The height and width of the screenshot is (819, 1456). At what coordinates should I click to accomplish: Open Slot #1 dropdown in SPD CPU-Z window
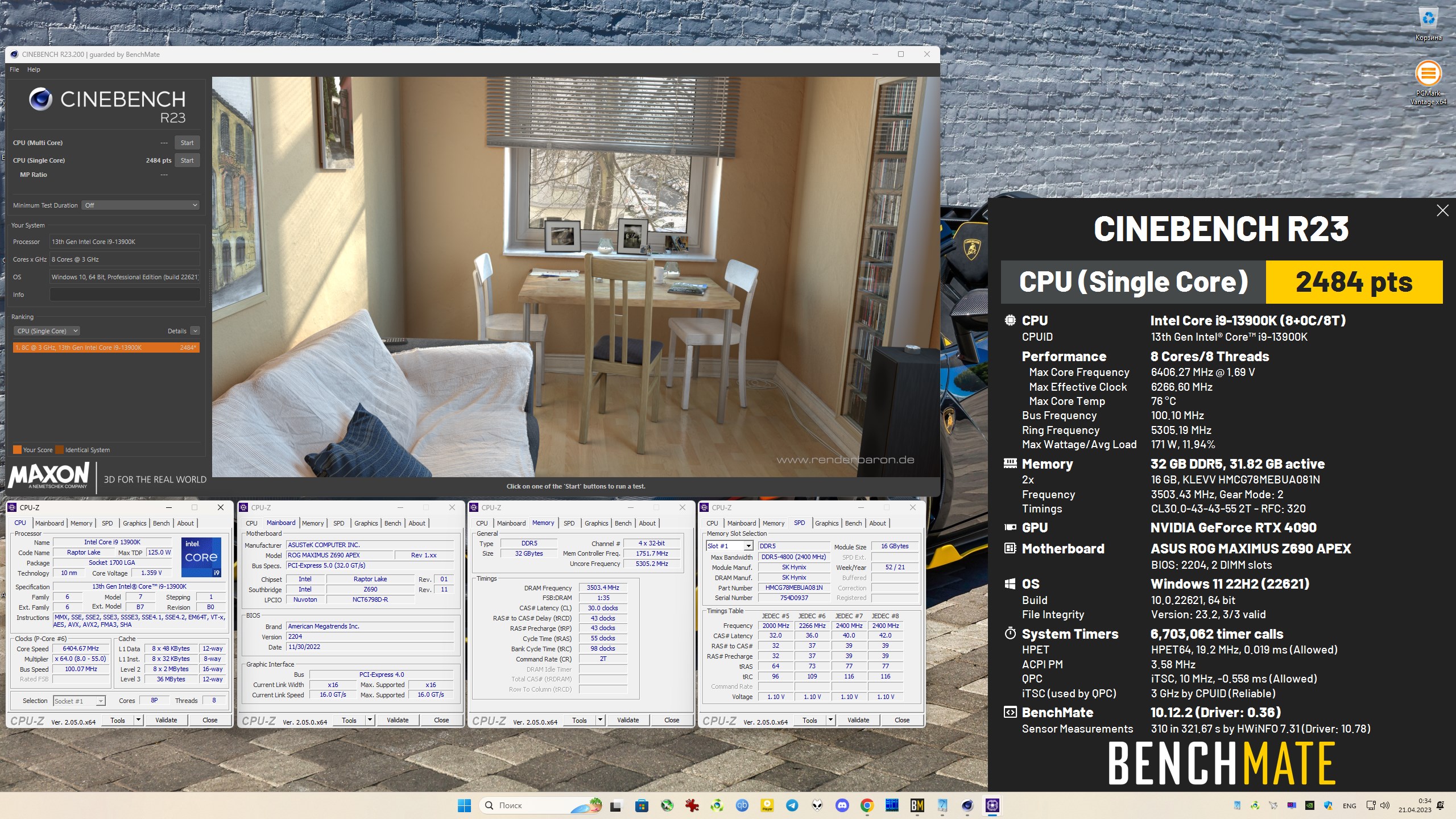(730, 546)
